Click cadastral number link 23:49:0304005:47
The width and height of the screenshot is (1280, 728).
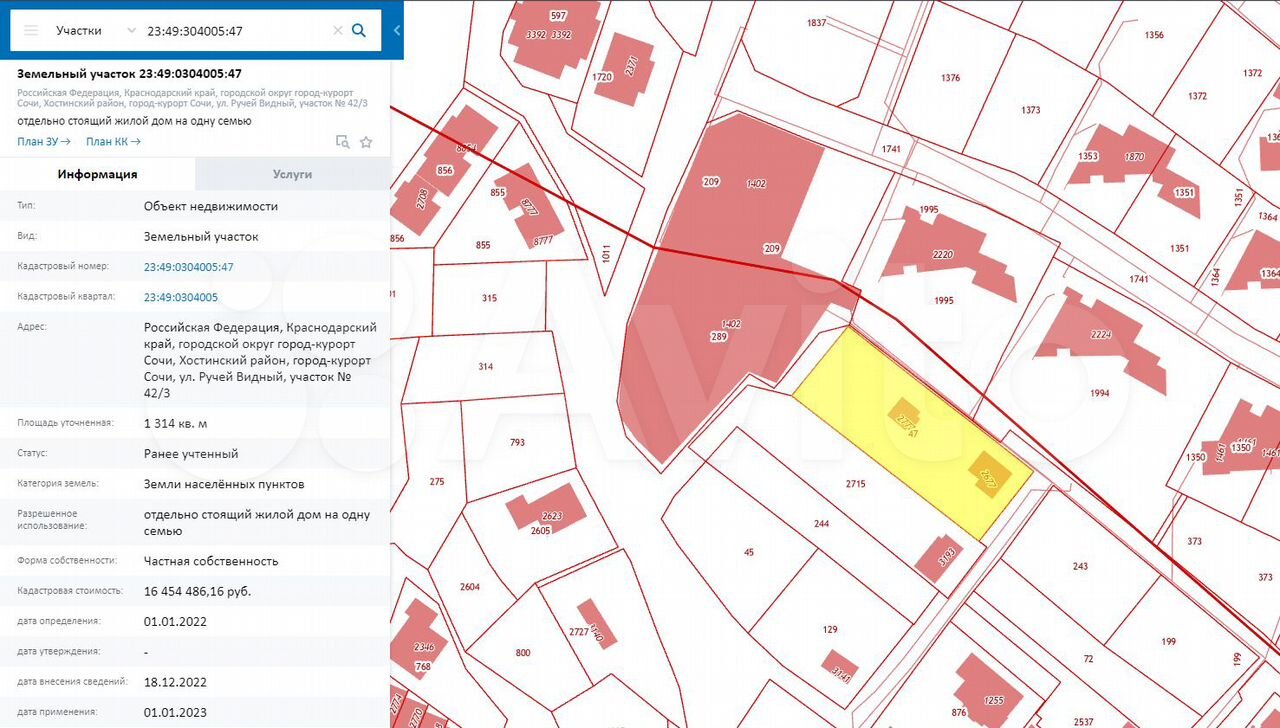188,267
